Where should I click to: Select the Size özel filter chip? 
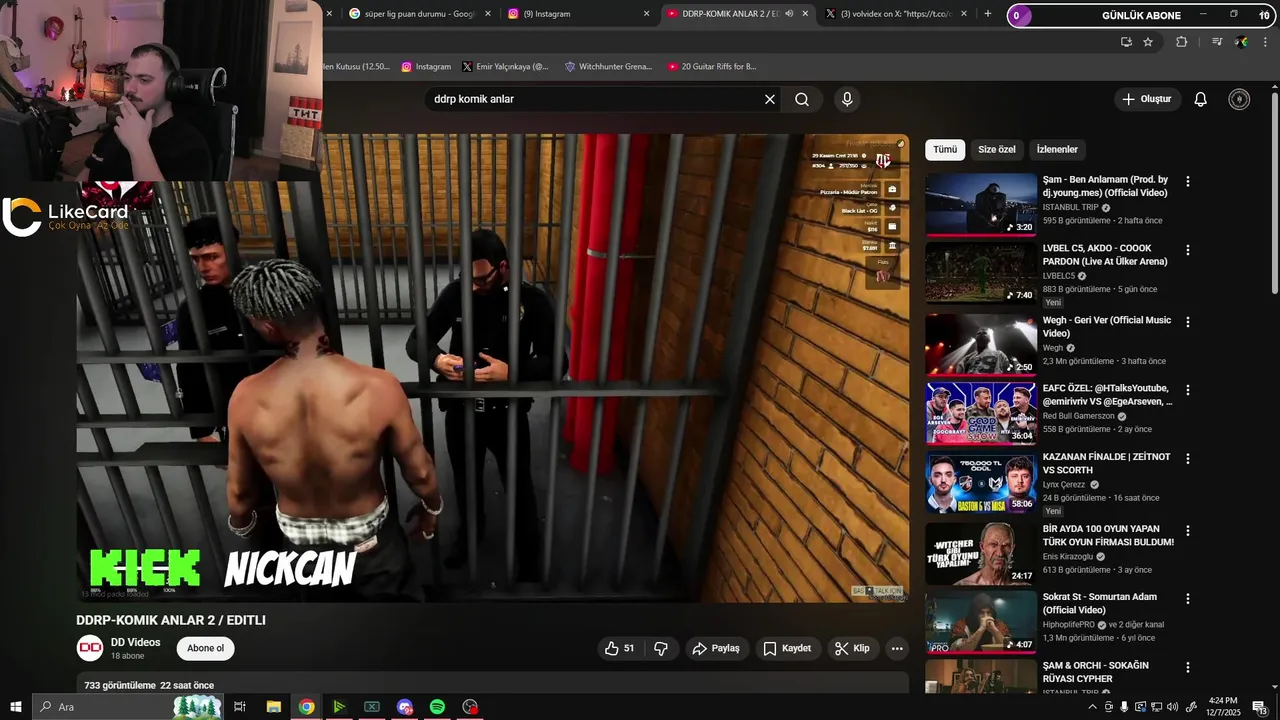[x=997, y=150]
